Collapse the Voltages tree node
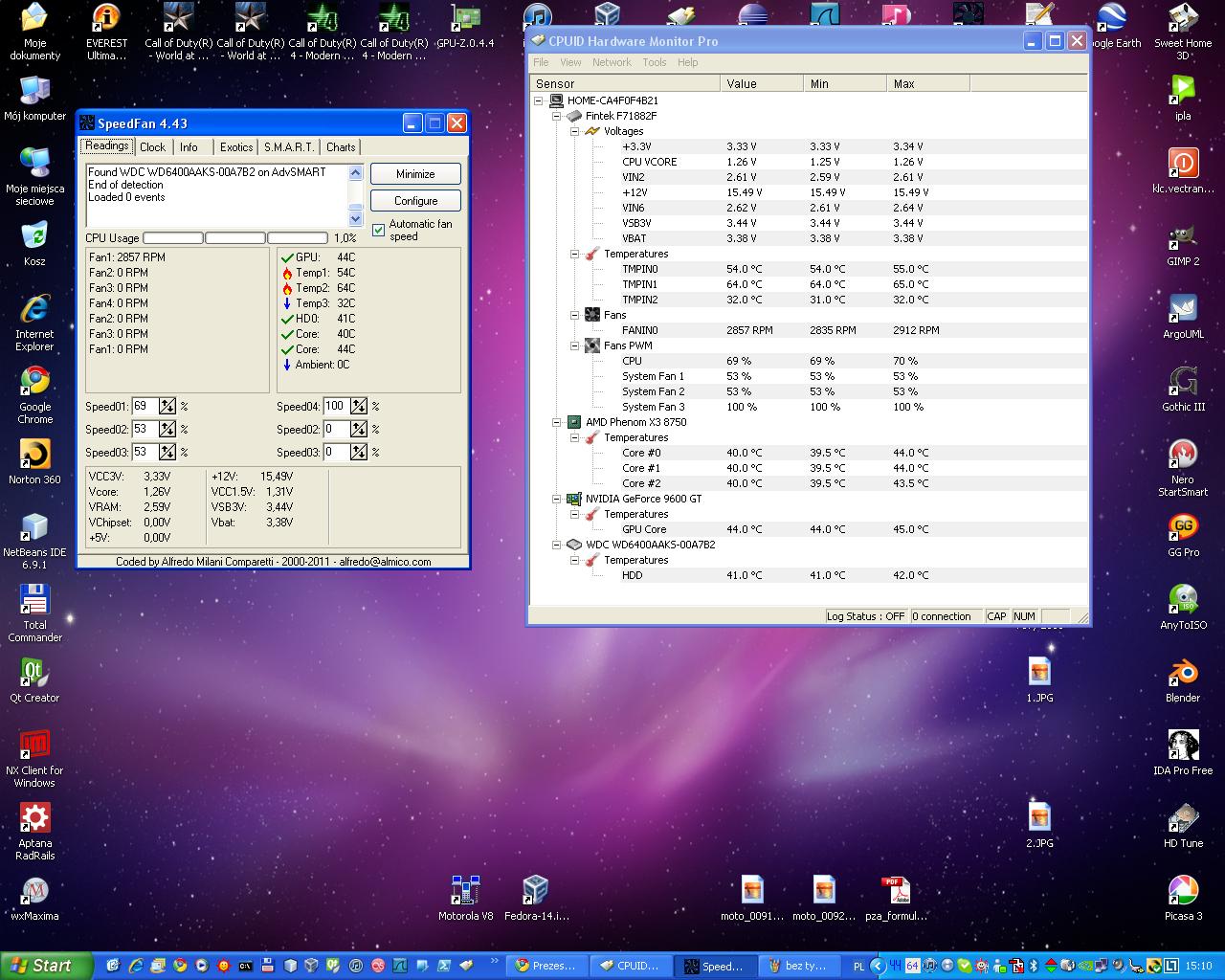The height and width of the screenshot is (980, 1225). (574, 131)
